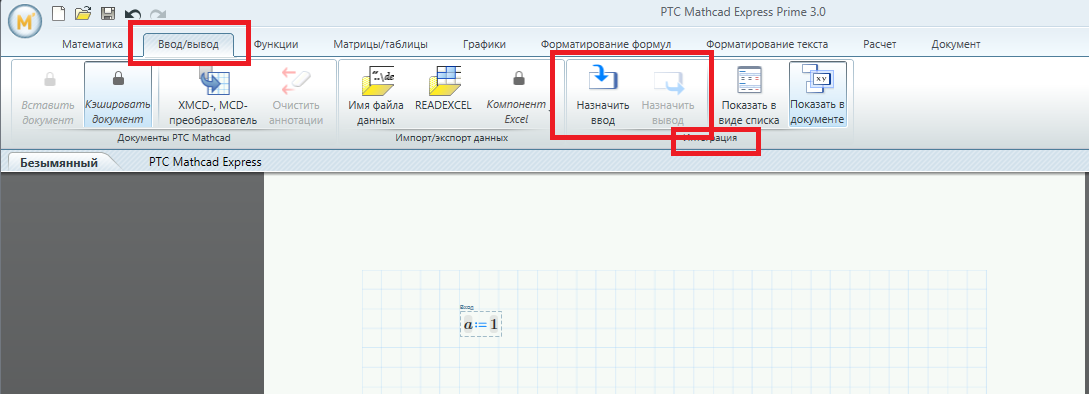The height and width of the screenshot is (401, 1089).
Task: Switch to the Графики tab
Action: (484, 44)
